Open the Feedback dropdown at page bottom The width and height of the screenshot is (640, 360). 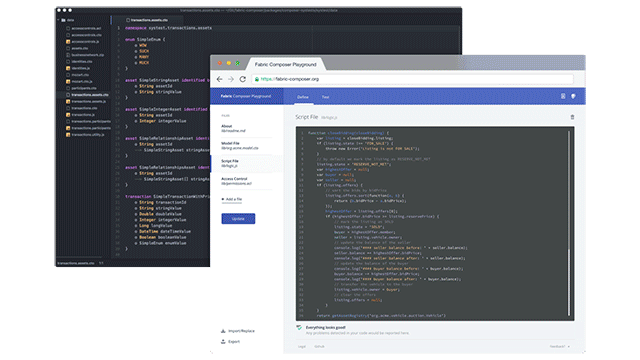[559, 347]
